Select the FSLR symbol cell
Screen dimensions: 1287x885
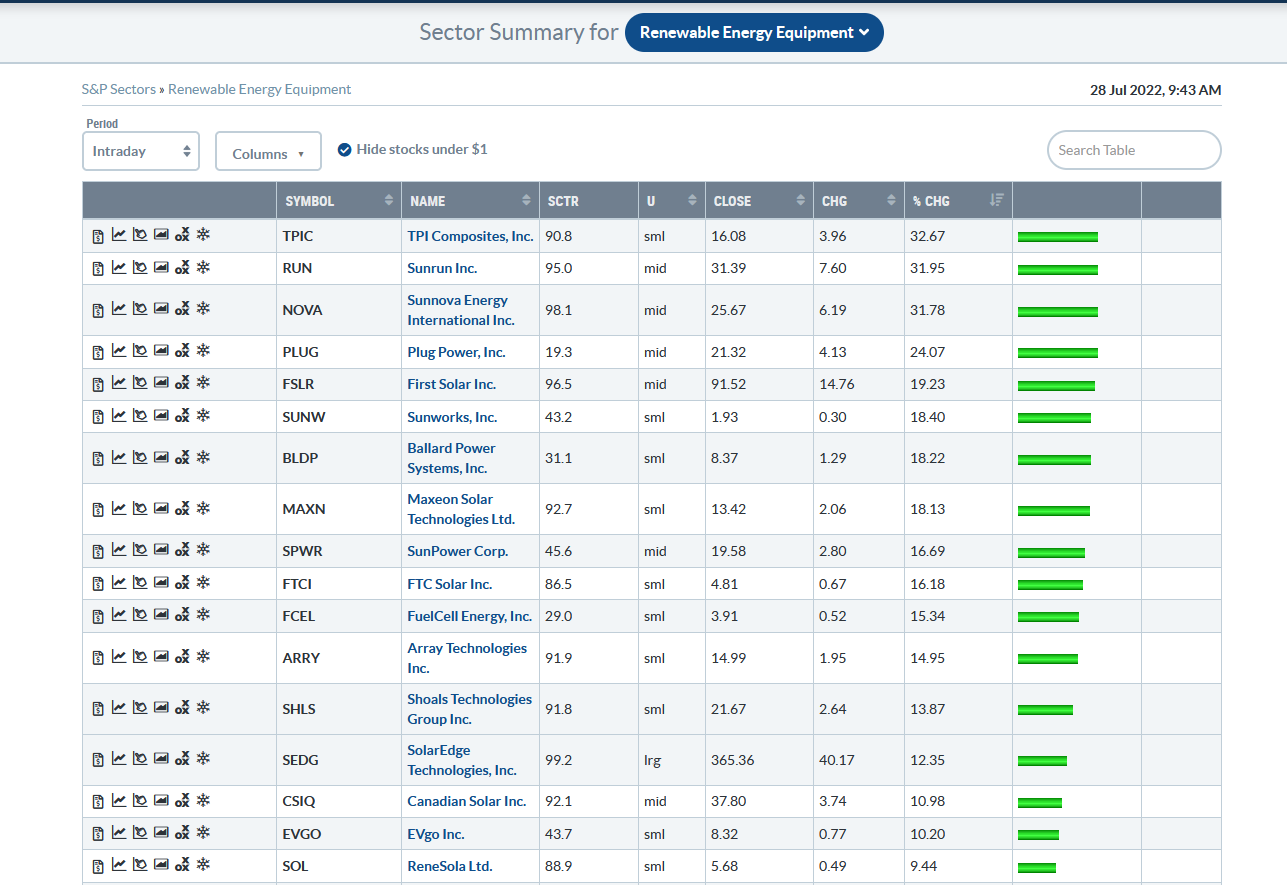[x=338, y=384]
